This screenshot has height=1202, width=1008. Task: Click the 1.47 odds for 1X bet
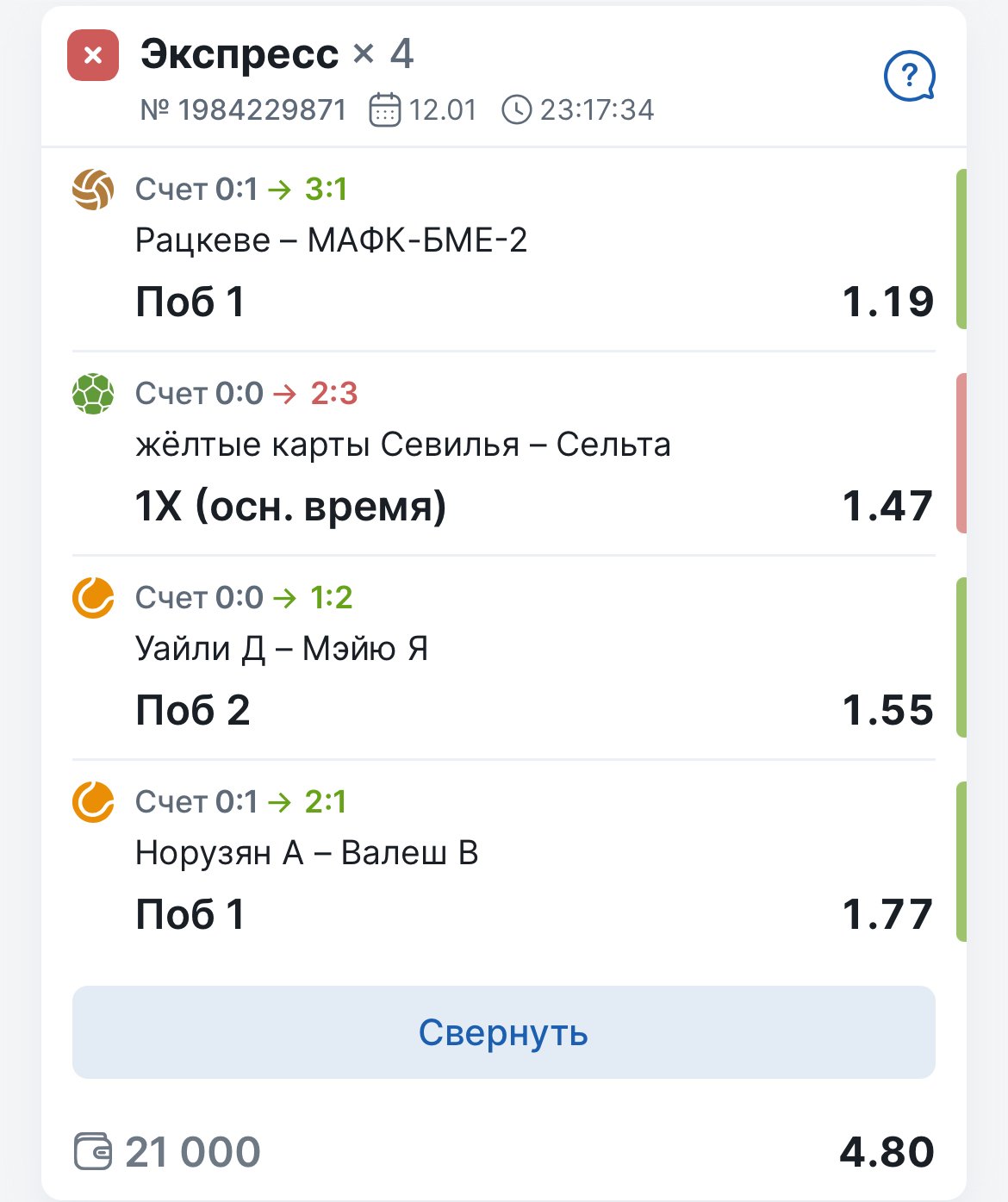click(887, 506)
